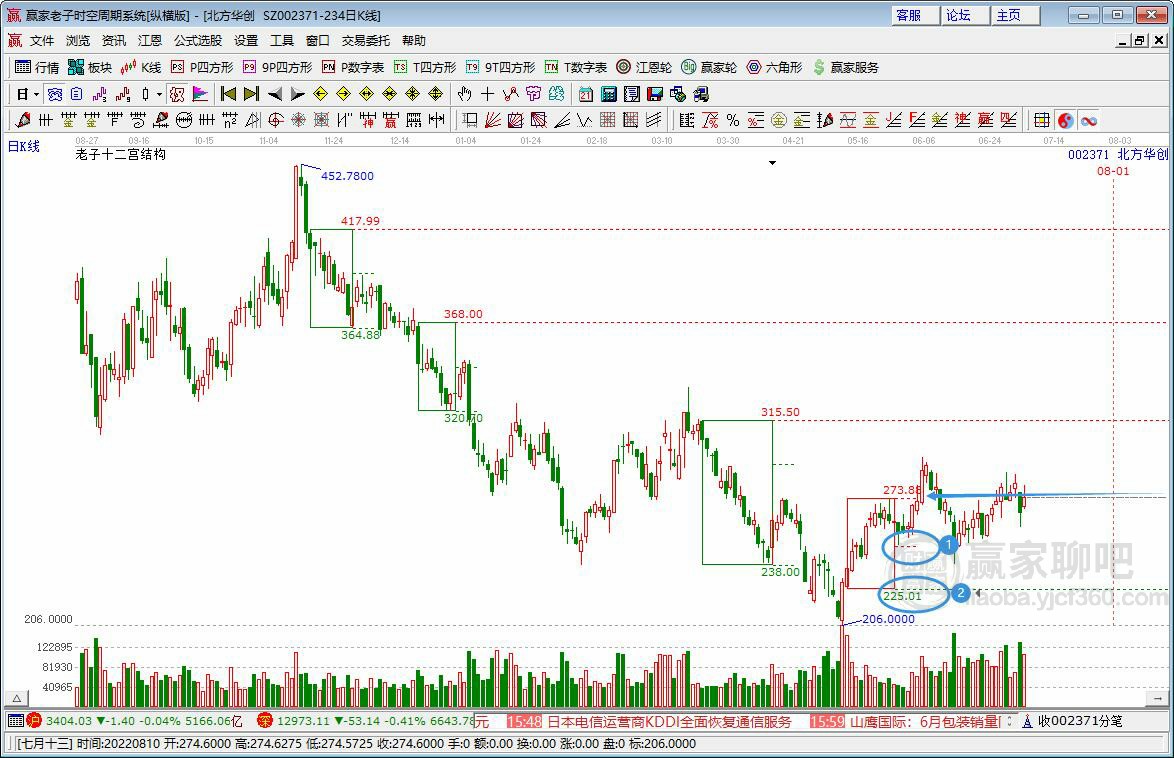Open the 赢家轮 wheel tool
The width and height of the screenshot is (1174, 758).
click(x=709, y=67)
